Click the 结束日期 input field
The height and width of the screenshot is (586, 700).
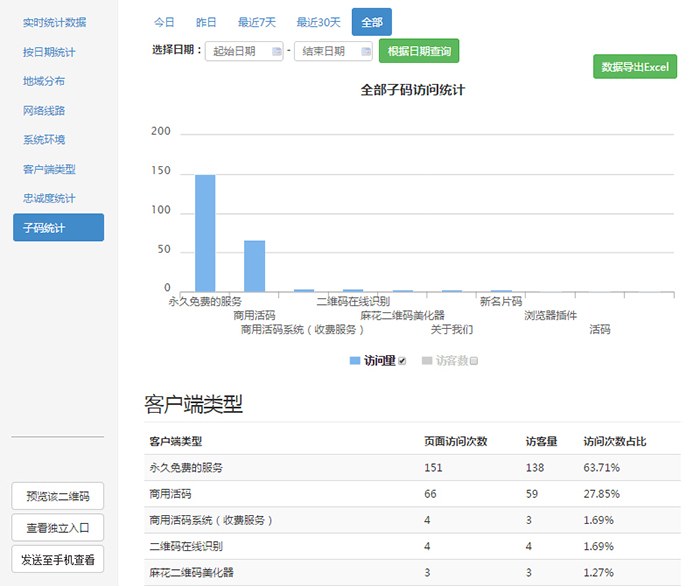pos(326,51)
